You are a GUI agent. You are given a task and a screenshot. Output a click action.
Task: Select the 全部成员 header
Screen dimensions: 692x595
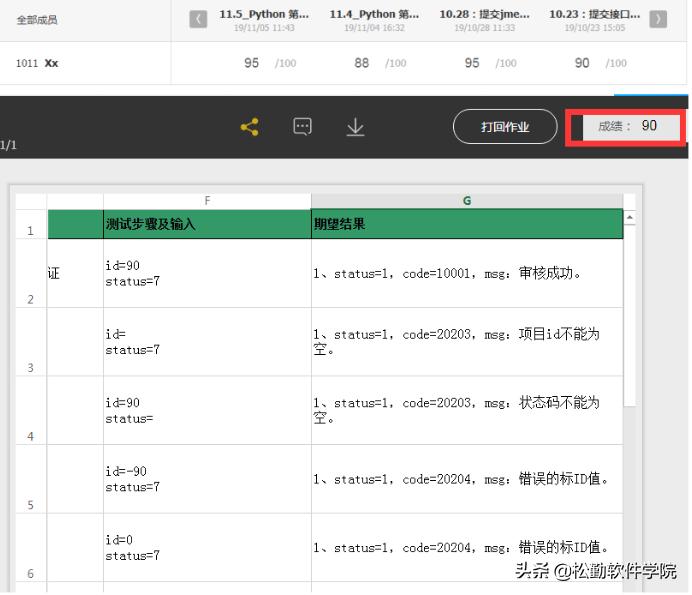37,20
